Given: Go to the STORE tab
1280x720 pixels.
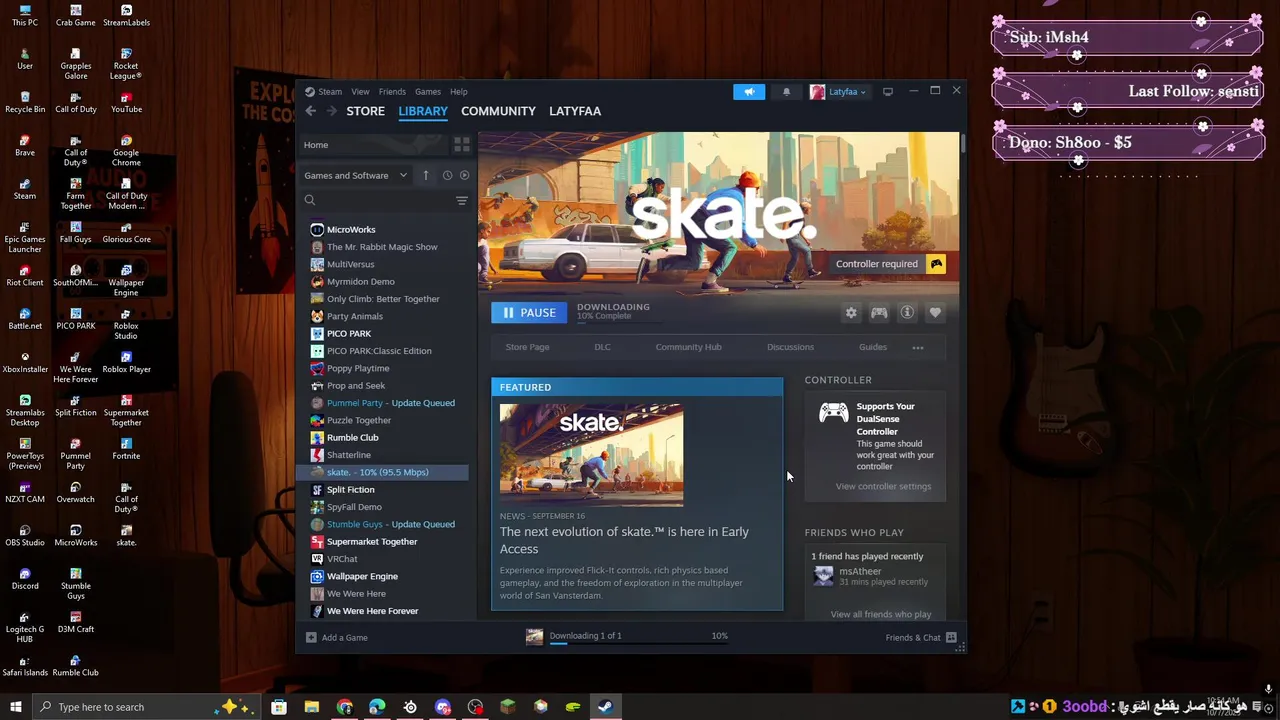Looking at the screenshot, I should click(365, 111).
